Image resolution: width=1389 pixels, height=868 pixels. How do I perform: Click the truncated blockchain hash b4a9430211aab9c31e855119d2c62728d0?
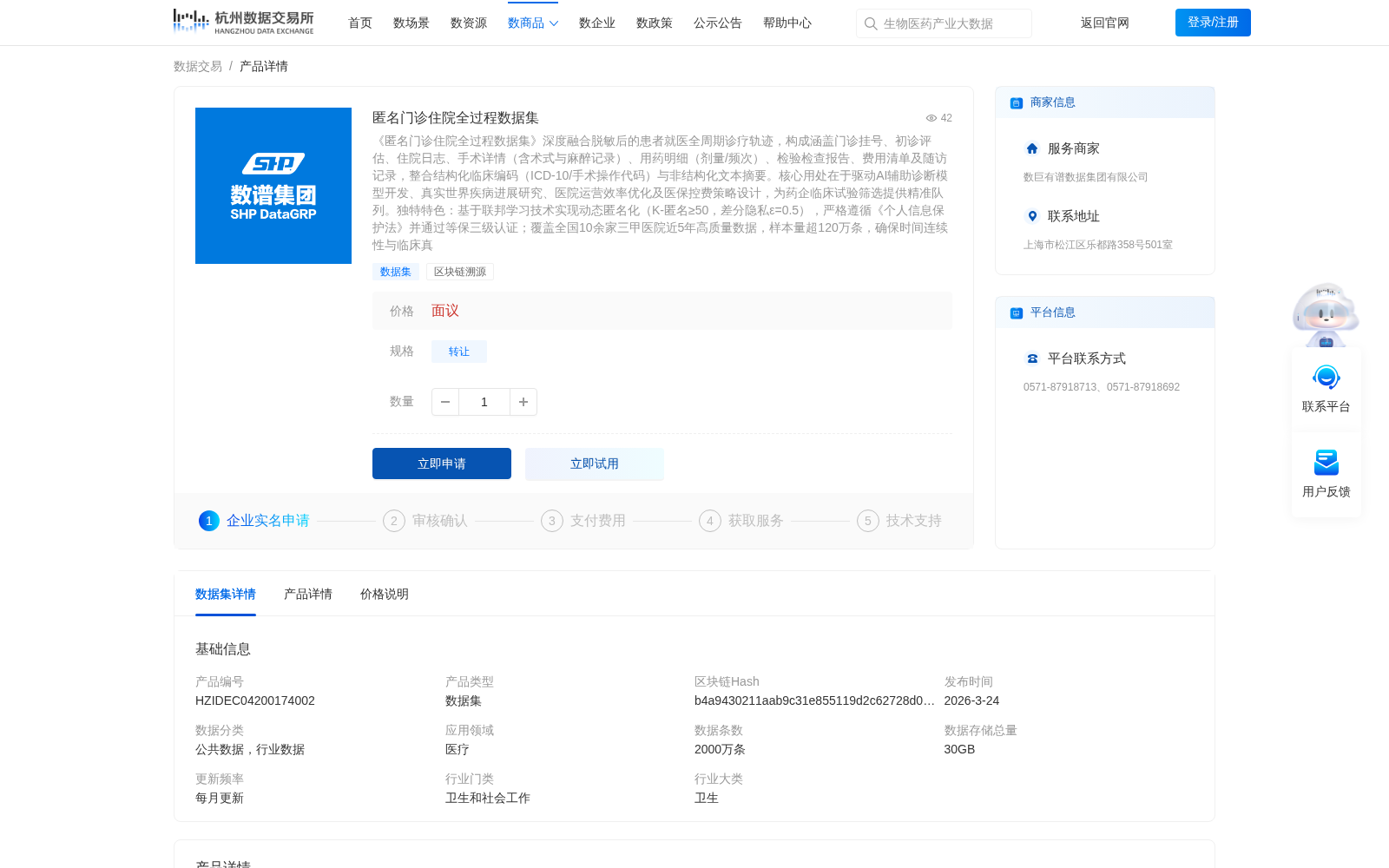pos(814,700)
